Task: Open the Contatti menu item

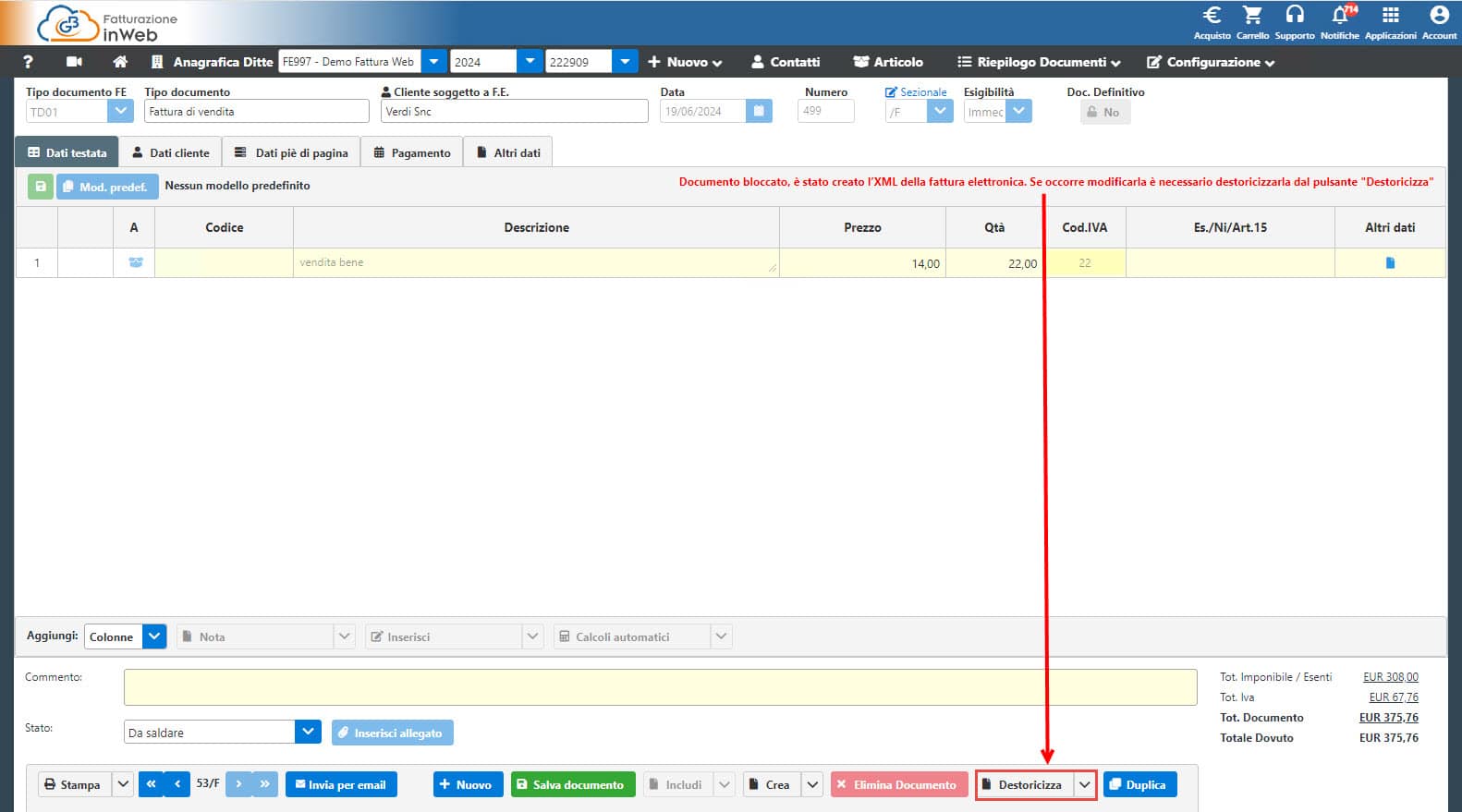Action: 786,62
